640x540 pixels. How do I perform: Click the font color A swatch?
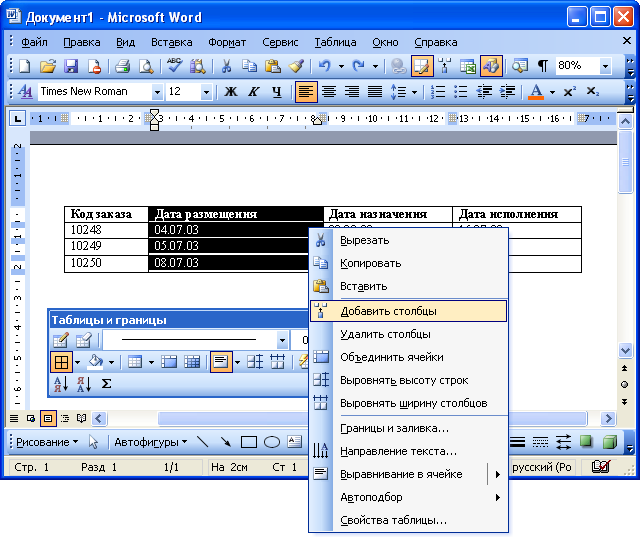[x=536, y=92]
